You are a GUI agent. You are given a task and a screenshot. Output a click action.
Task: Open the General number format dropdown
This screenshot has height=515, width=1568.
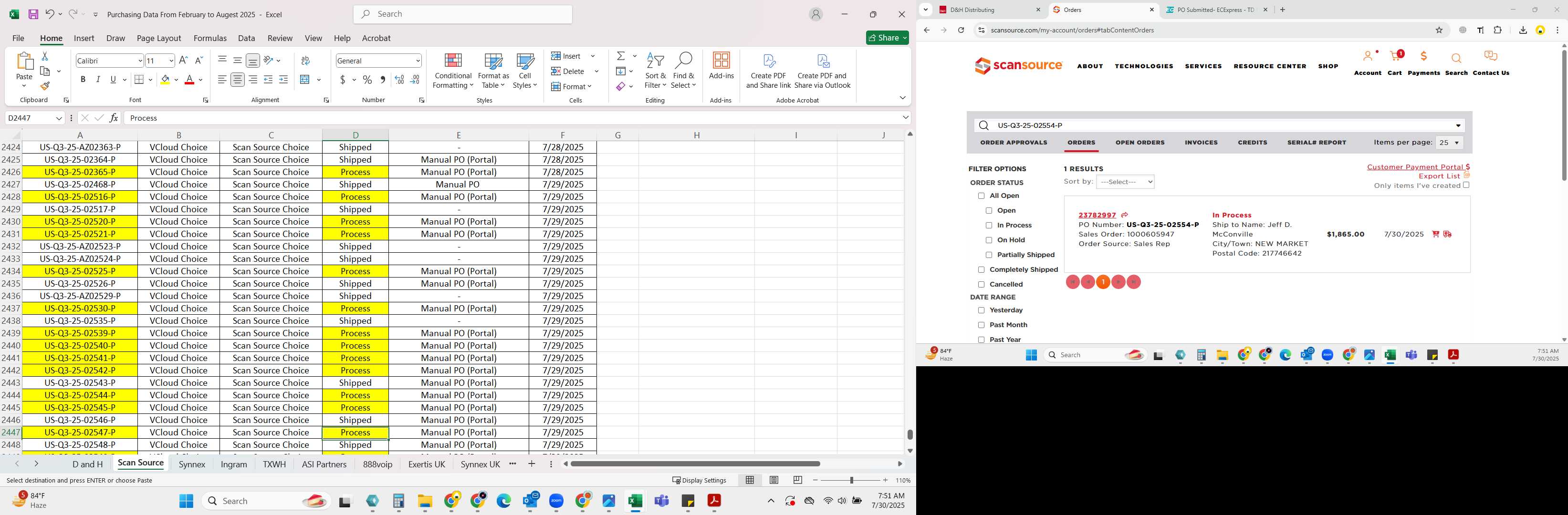418,60
